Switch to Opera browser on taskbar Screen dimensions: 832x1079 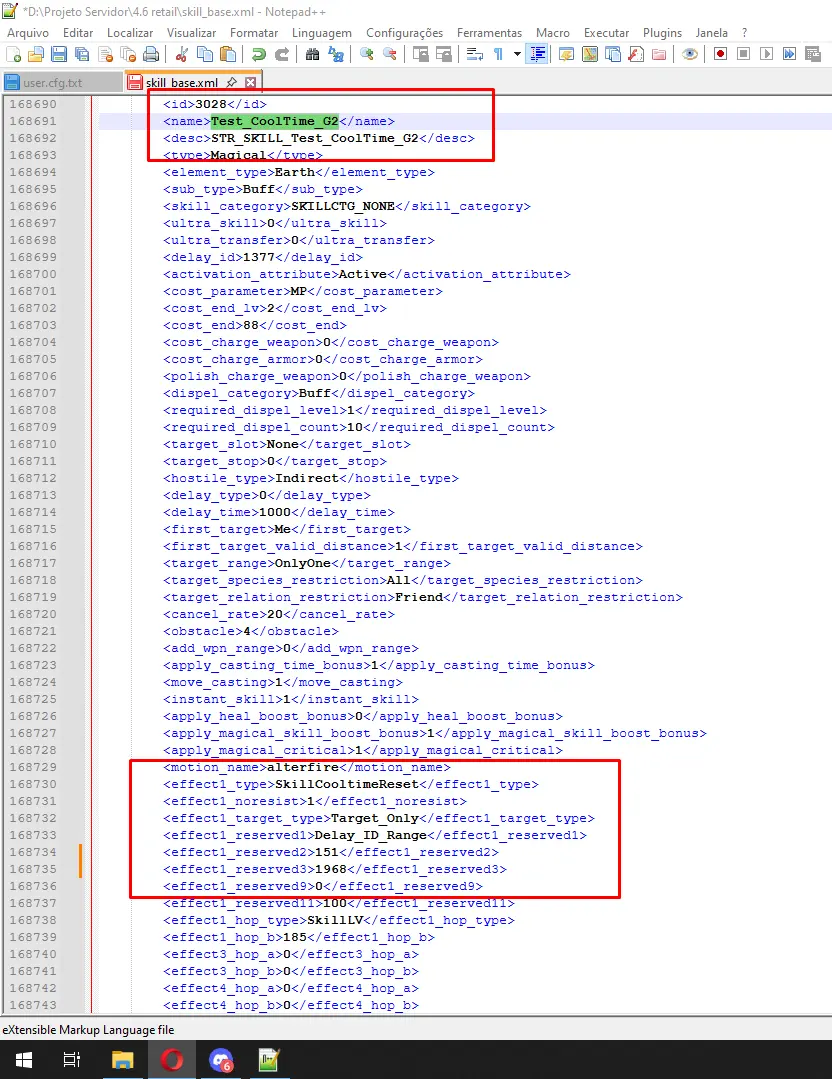[x=172, y=1060]
